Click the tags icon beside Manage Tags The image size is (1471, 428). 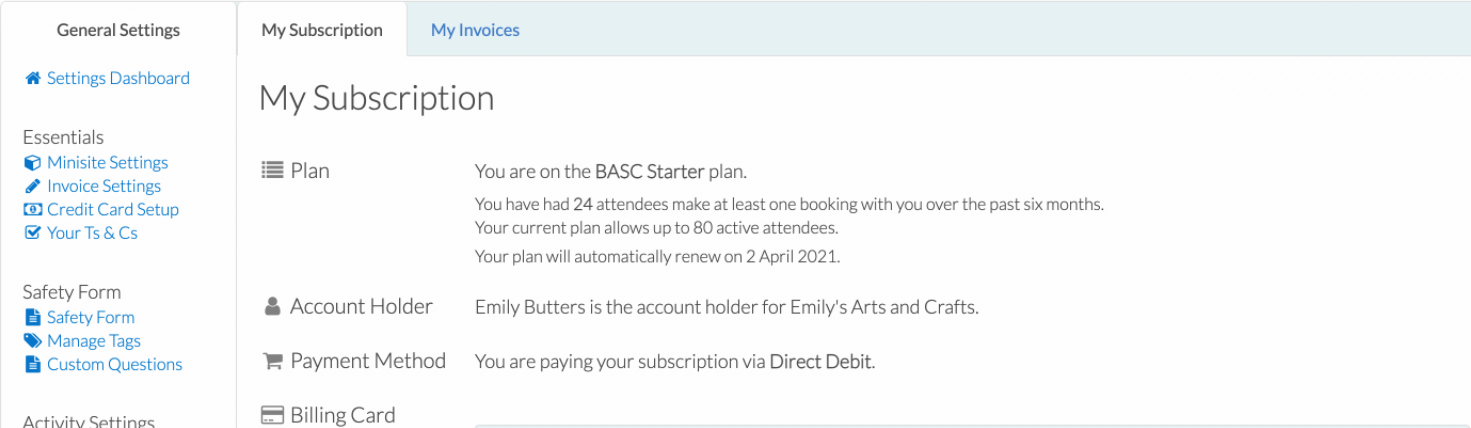pyautogui.click(x=32, y=341)
